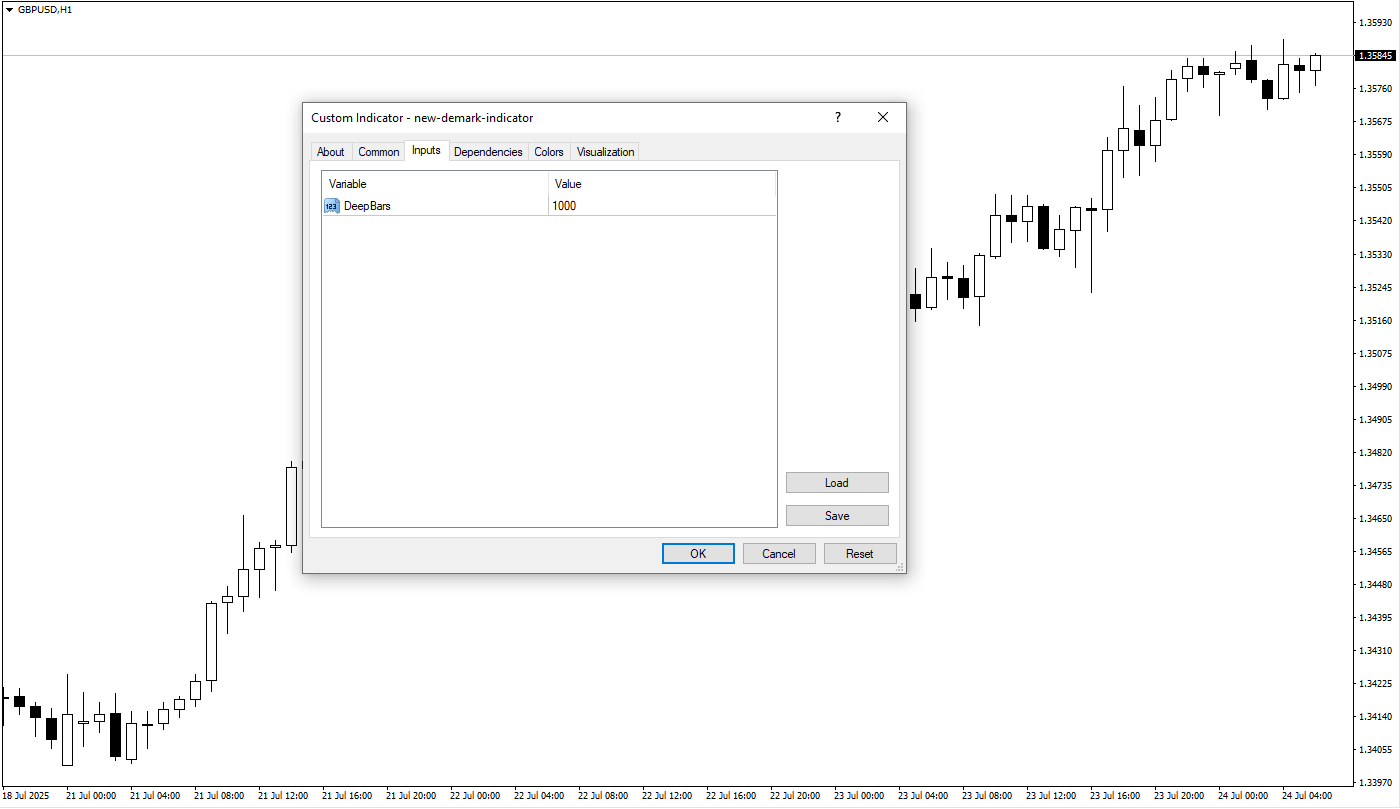Screen dimensions: 1400x809
Task: Click Reset to restore defaults
Action: click(x=860, y=554)
